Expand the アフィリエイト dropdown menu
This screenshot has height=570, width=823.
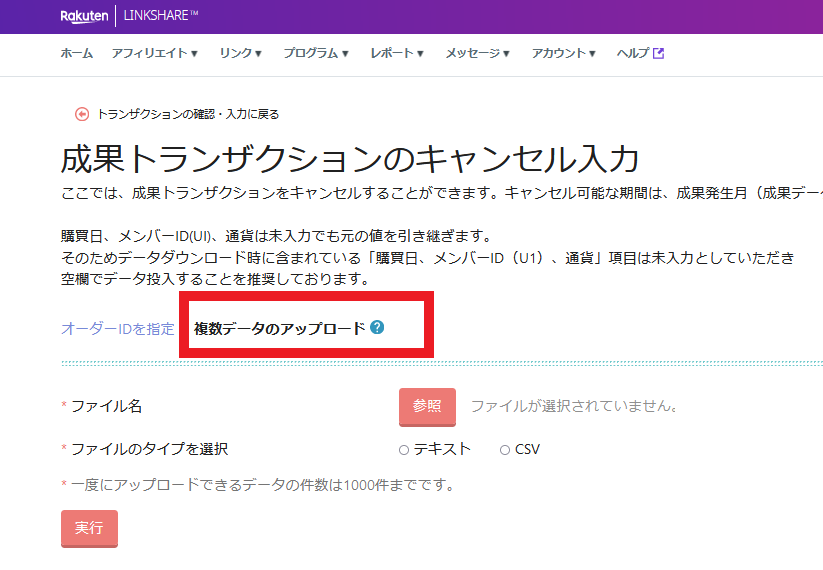pyautogui.click(x=155, y=54)
